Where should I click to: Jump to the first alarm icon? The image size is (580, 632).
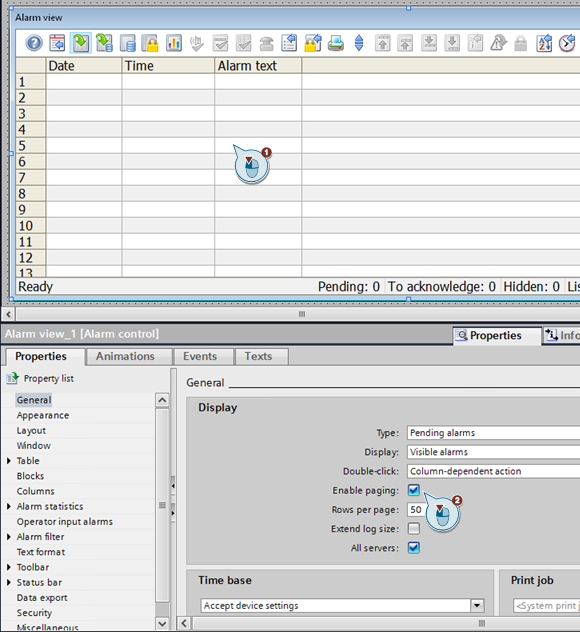tap(383, 43)
